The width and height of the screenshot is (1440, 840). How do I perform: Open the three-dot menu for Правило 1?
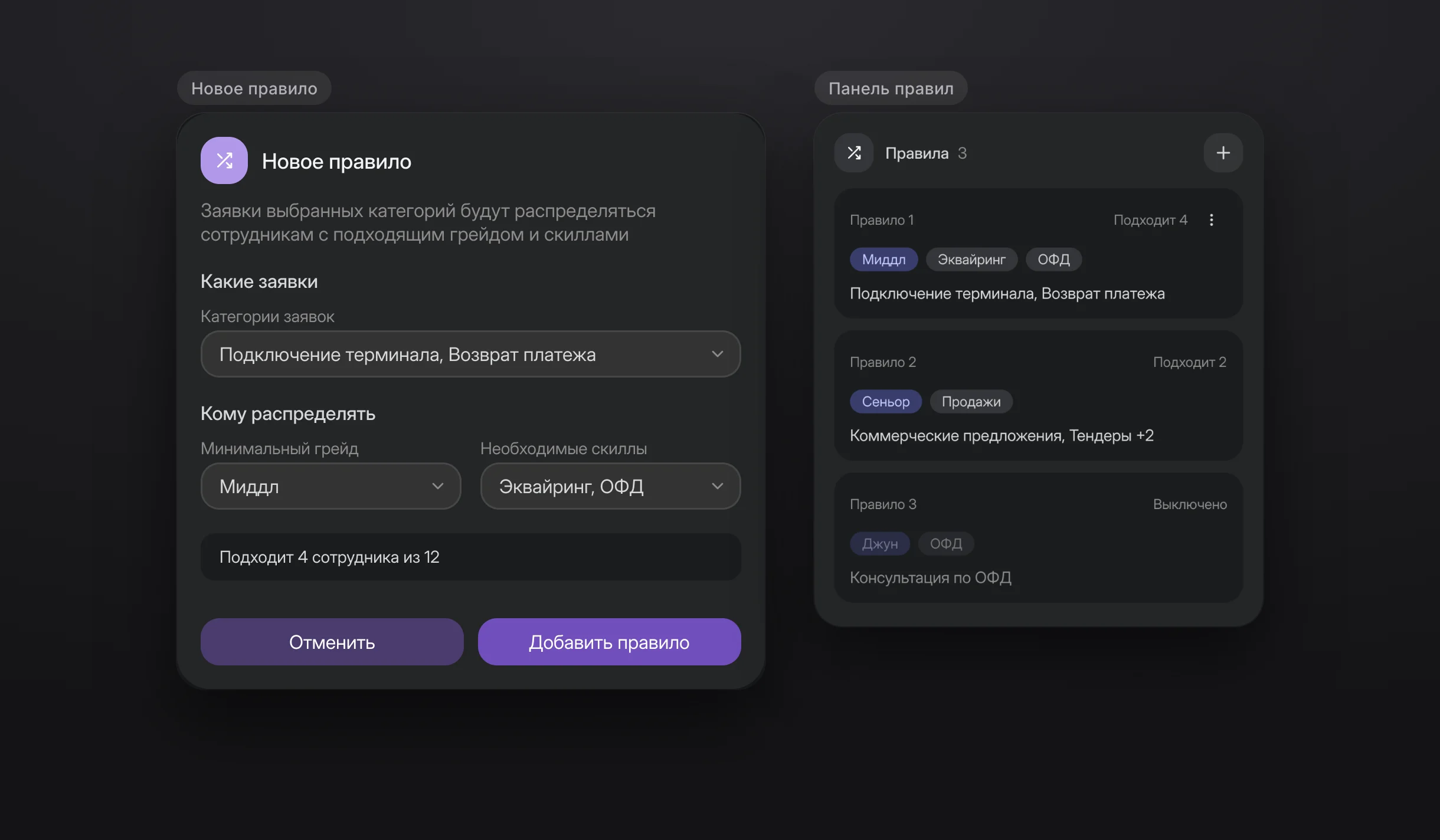coord(1211,220)
